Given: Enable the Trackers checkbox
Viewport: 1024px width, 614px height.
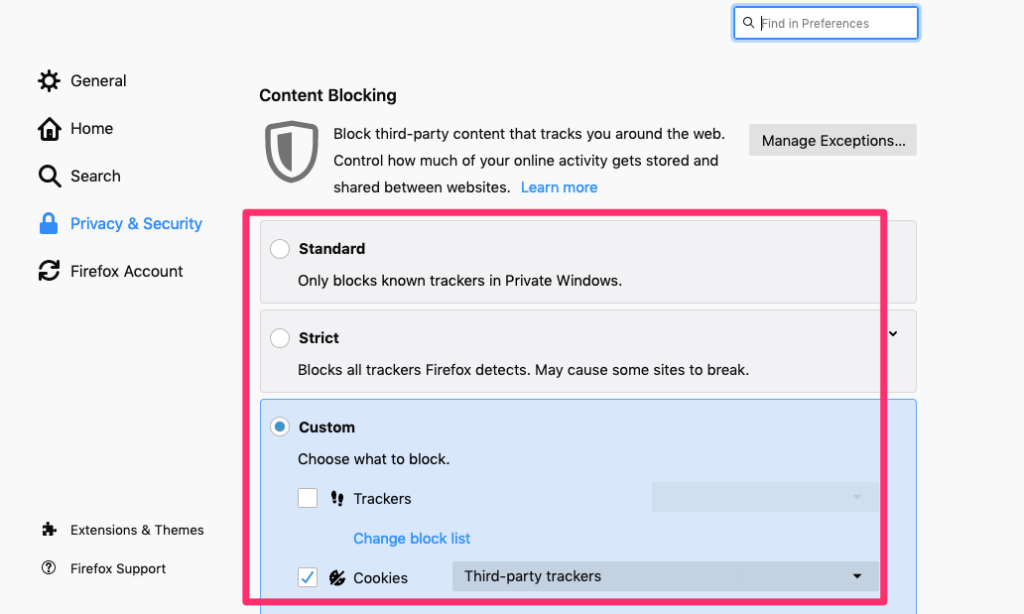Looking at the screenshot, I should (x=308, y=498).
